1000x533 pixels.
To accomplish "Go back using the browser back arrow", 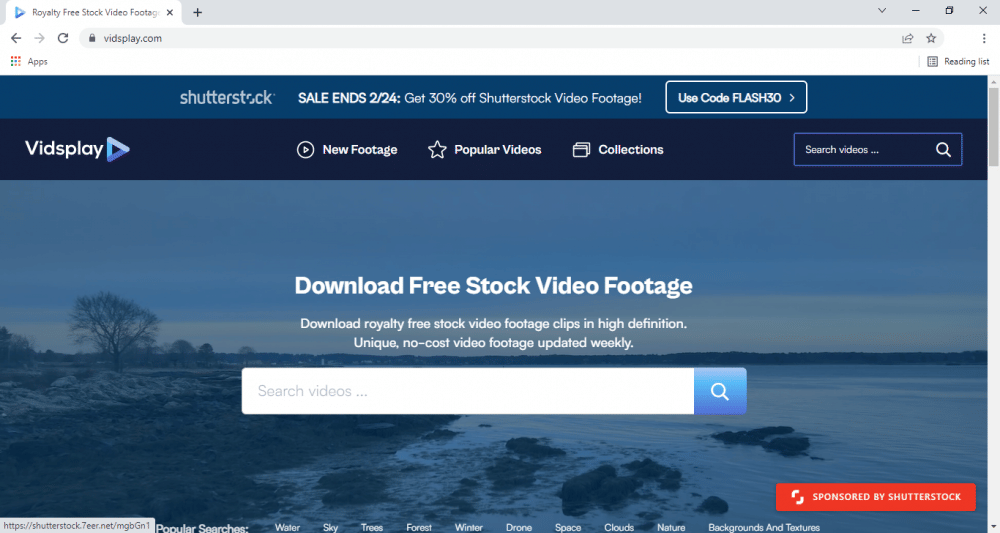I will (16, 38).
